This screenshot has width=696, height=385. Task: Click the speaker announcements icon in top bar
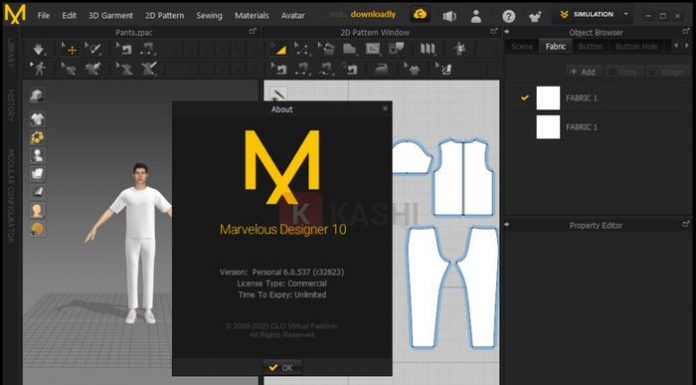click(x=449, y=16)
